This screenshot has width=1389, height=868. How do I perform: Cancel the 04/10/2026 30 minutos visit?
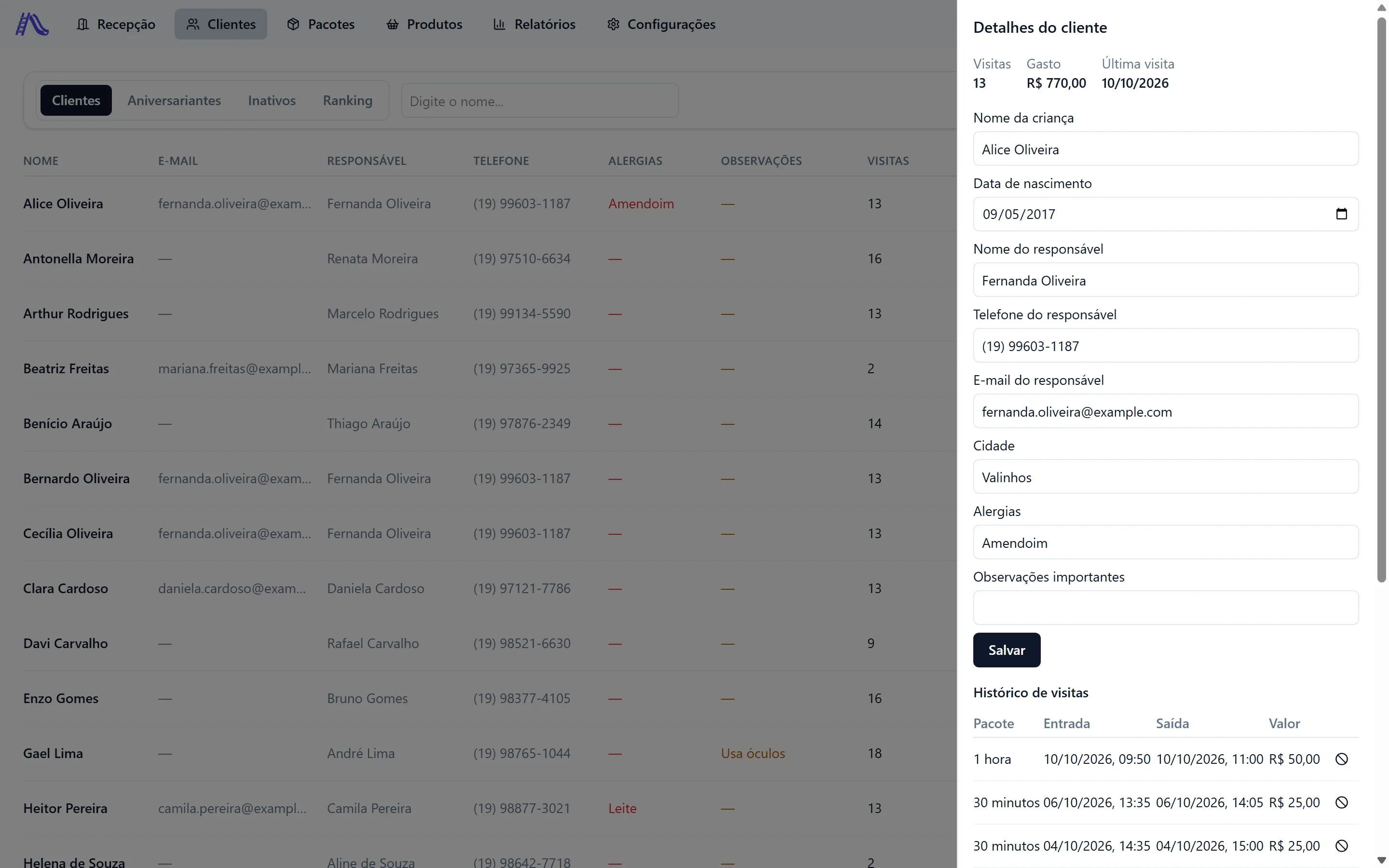coord(1341,846)
